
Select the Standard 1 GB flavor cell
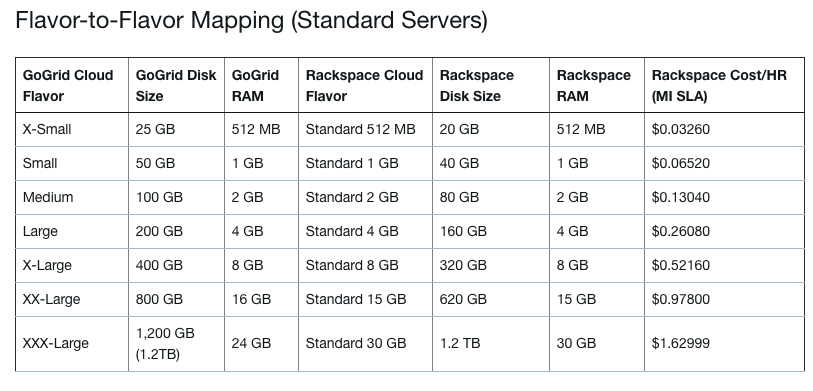point(366,163)
